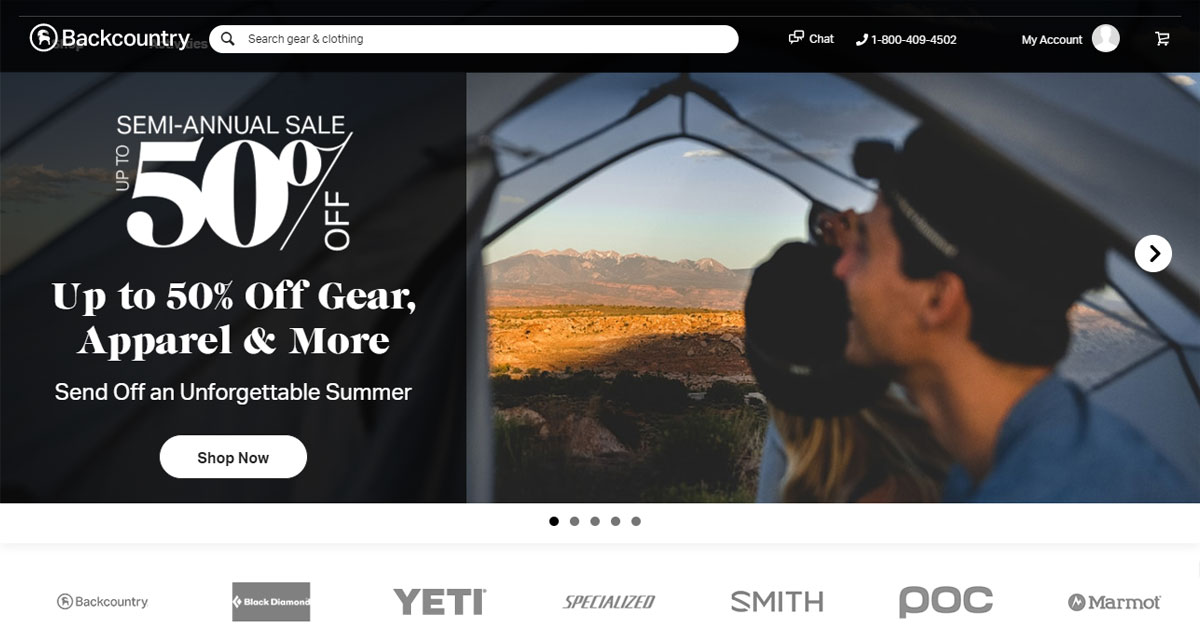Focus the Search gear & clothing field
The width and height of the screenshot is (1200, 628).
click(x=474, y=39)
